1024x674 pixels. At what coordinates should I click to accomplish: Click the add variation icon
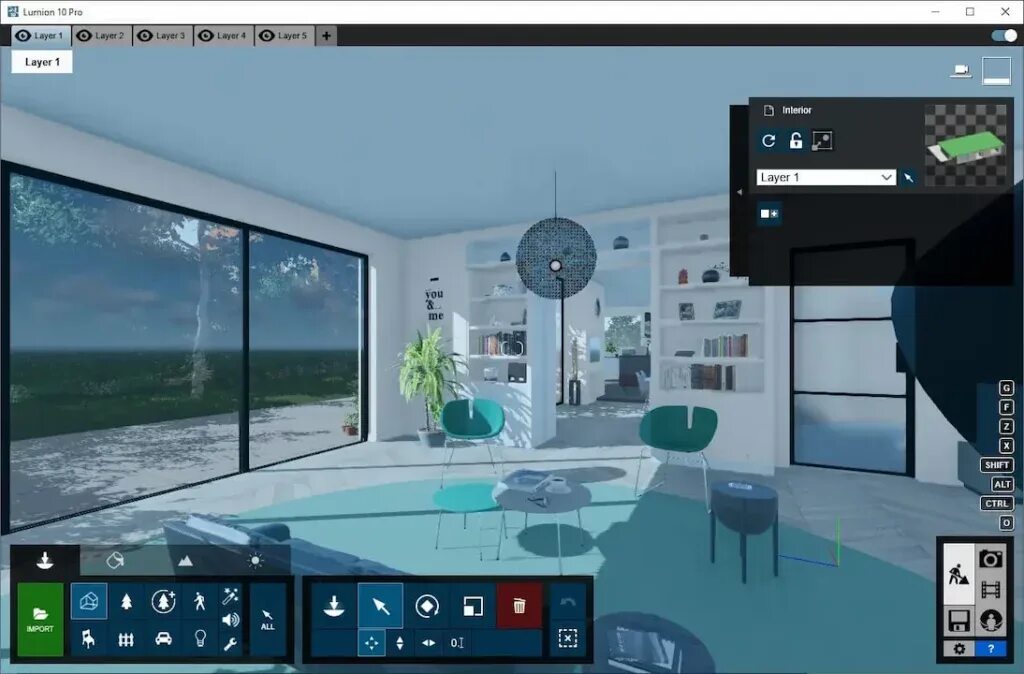click(x=769, y=214)
